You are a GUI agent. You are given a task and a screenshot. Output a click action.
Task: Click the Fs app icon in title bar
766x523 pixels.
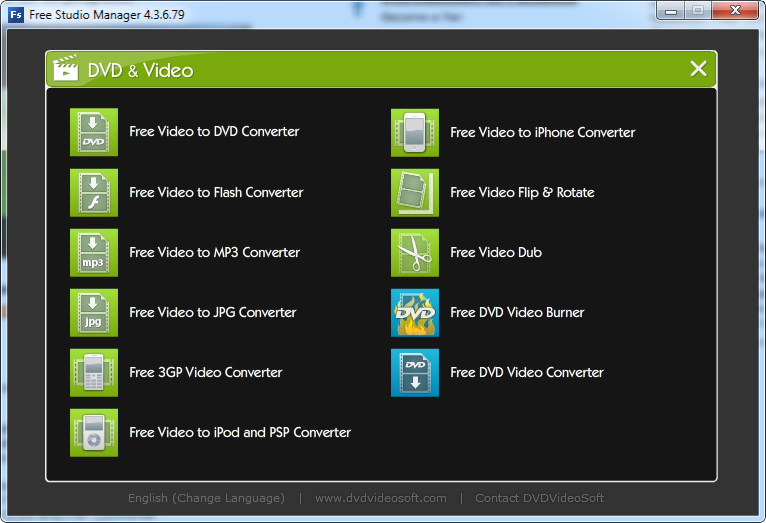16,15
